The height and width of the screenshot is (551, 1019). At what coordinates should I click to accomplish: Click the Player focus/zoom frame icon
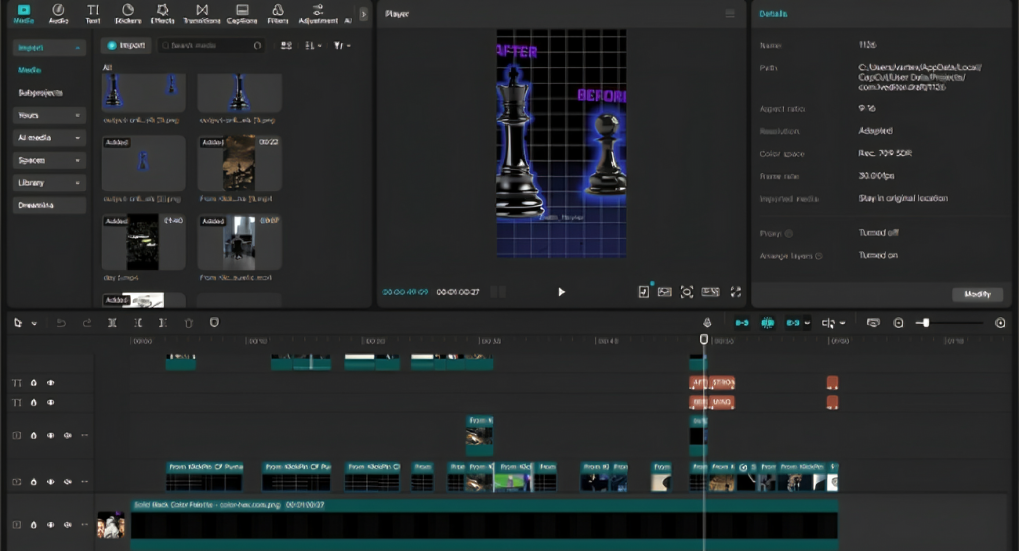pos(686,292)
